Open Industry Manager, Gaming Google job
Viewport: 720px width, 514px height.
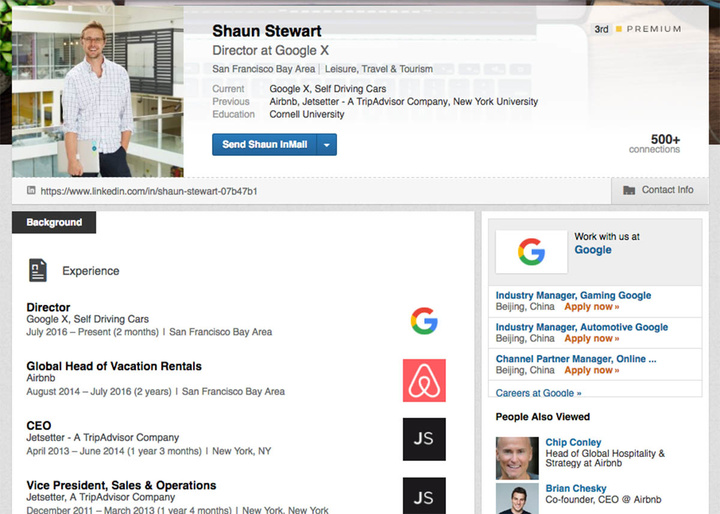tap(573, 295)
